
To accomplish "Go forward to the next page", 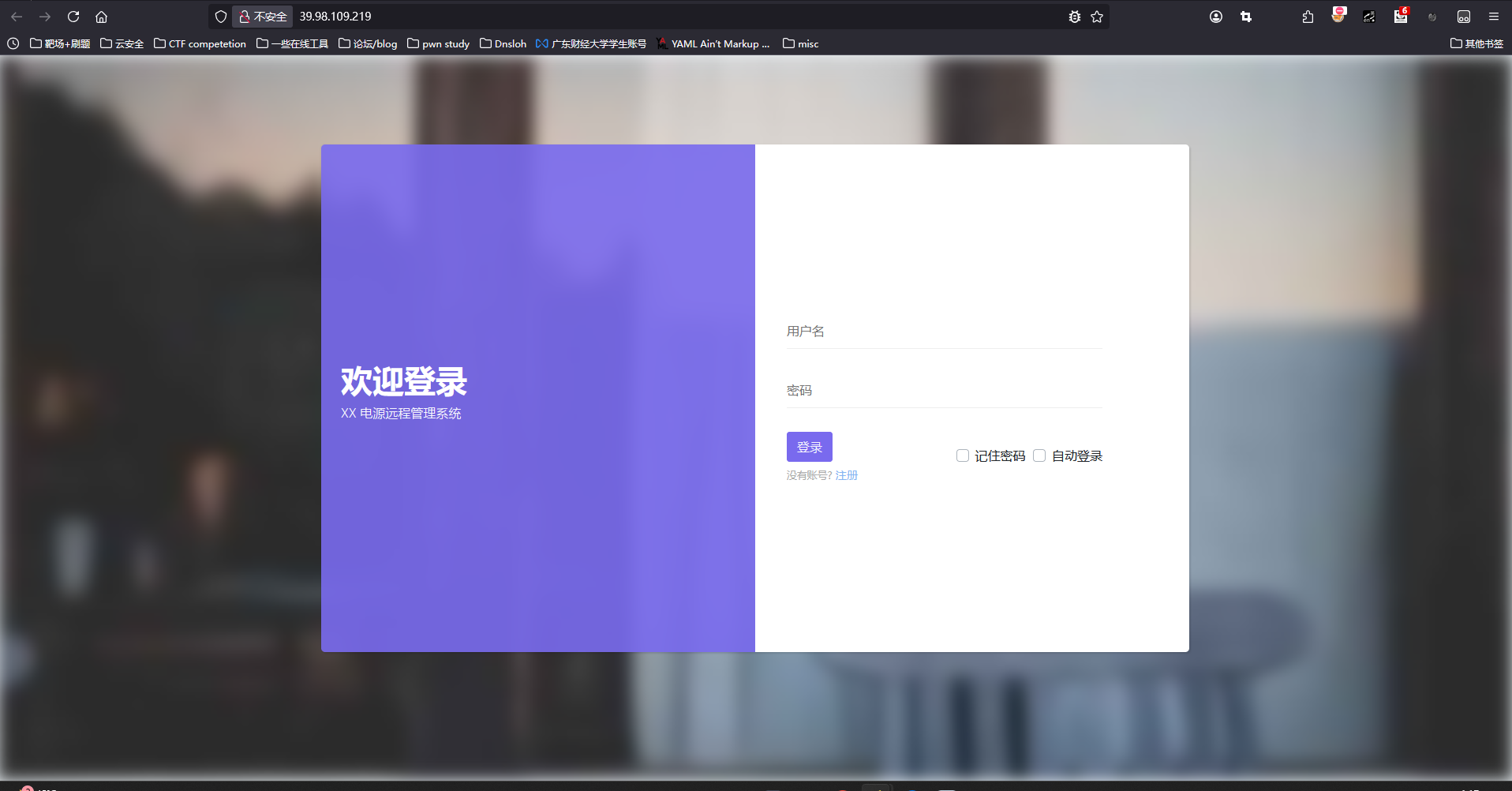I will 45,17.
